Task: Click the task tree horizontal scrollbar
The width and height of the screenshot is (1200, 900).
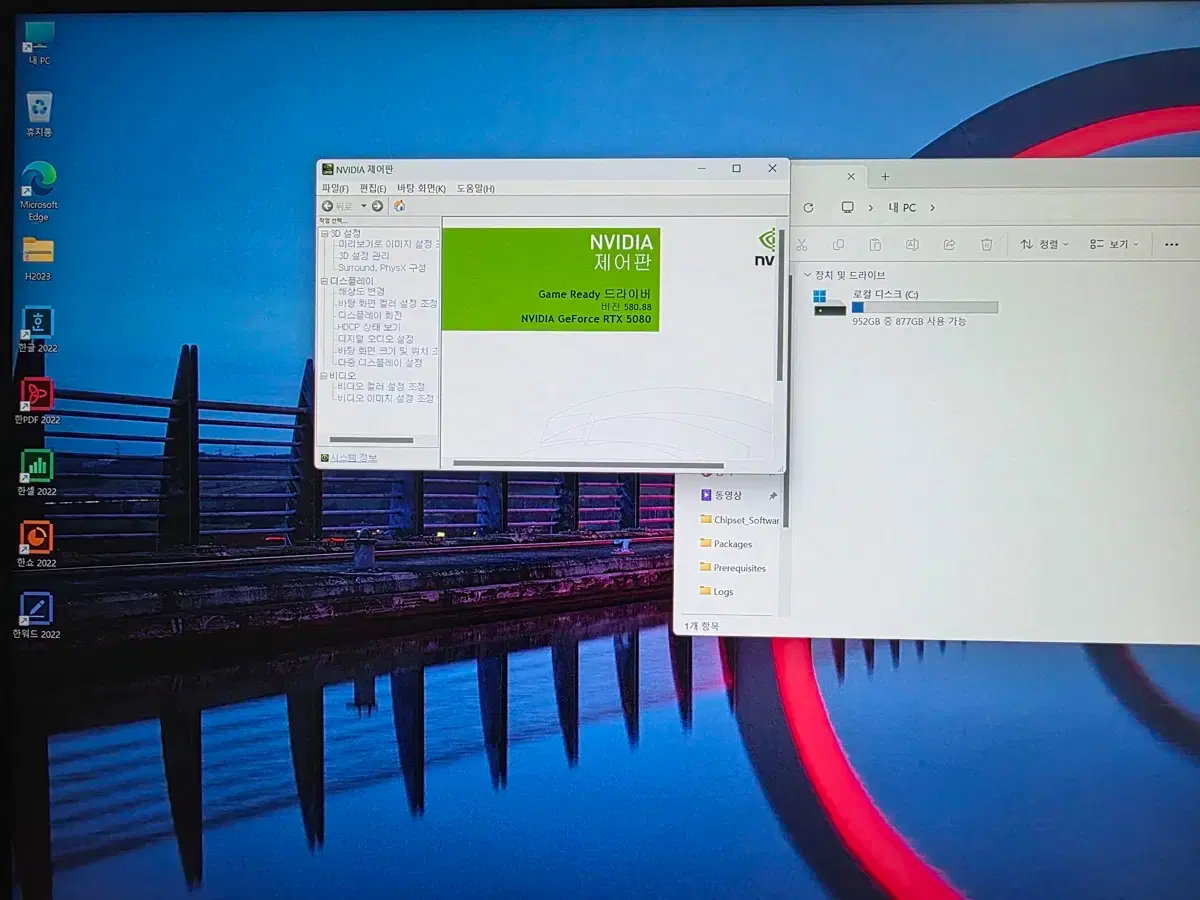Action: 371,440
